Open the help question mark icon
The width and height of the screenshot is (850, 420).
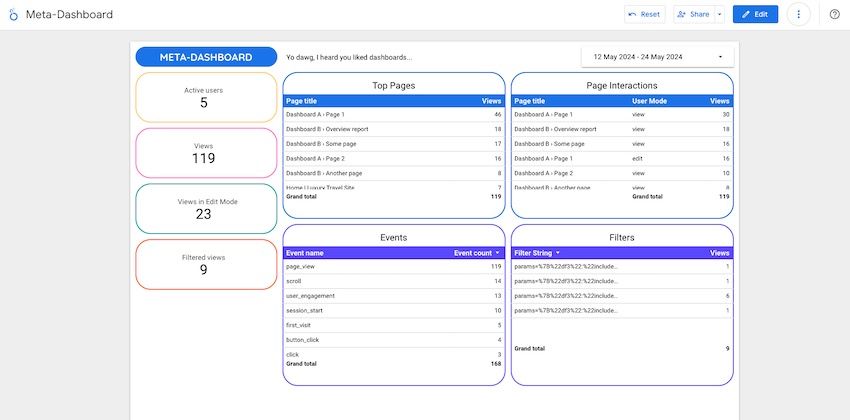834,15
